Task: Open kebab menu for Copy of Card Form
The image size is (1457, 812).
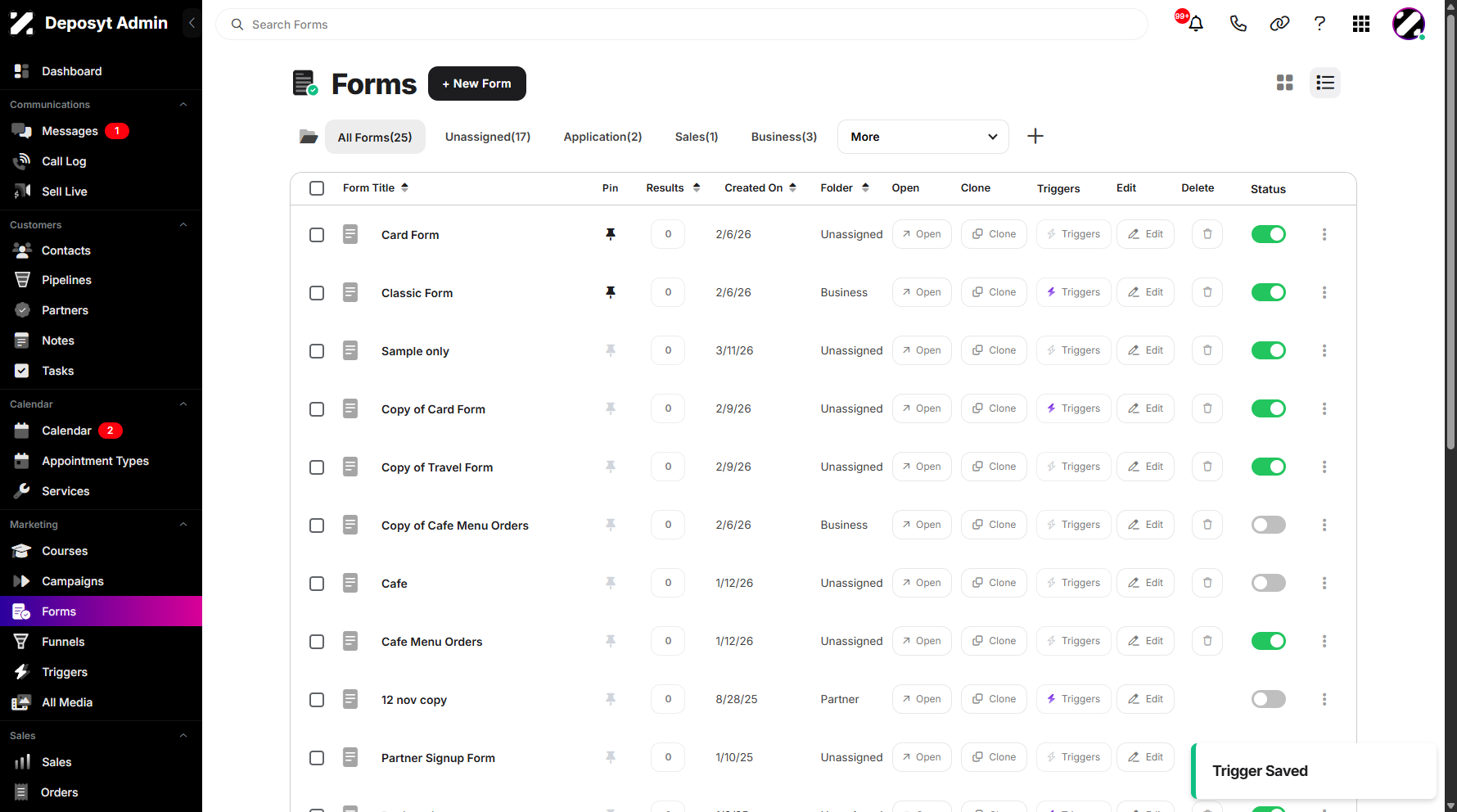Action: coord(1324,408)
